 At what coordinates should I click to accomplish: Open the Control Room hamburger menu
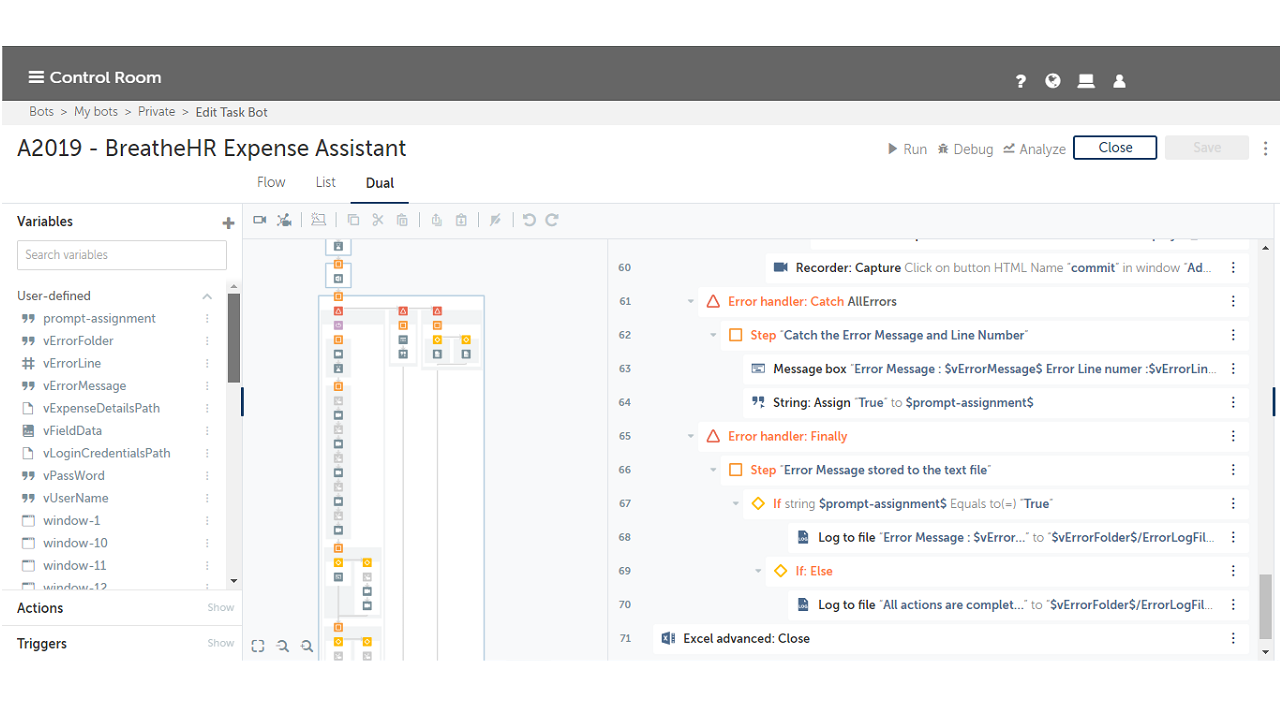pyautogui.click(x=36, y=78)
